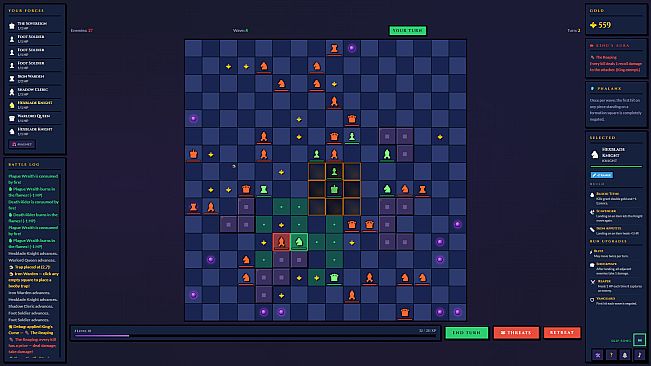Select the Shadow Cleric bishop icon
Viewport: 651px width, 366px height.
point(12,92)
